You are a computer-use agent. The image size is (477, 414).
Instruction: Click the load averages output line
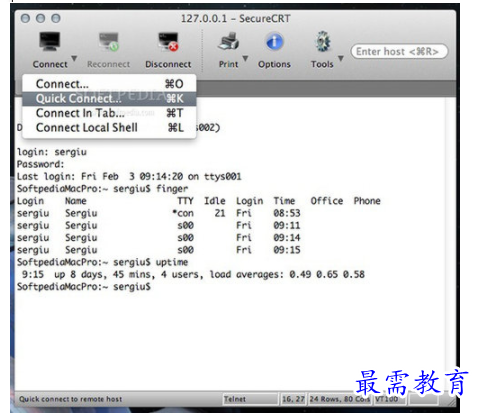[x=193, y=275]
